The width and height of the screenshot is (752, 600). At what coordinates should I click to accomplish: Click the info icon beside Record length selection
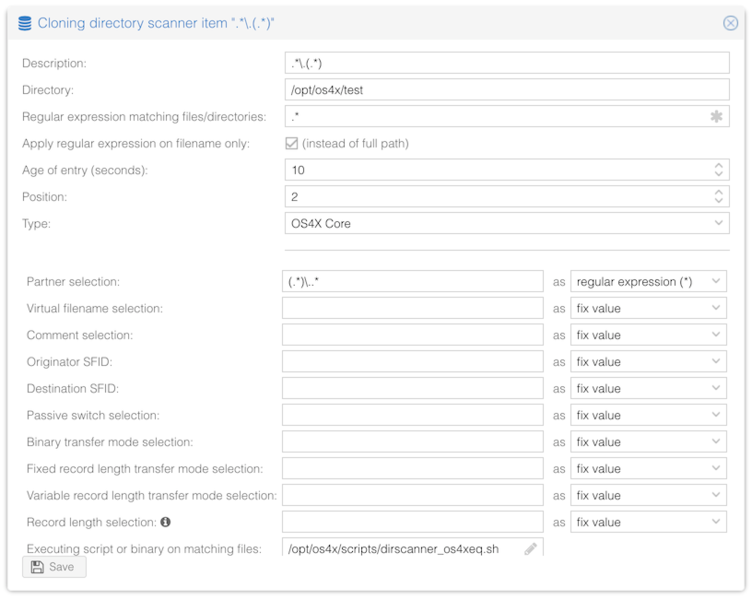coord(166,522)
